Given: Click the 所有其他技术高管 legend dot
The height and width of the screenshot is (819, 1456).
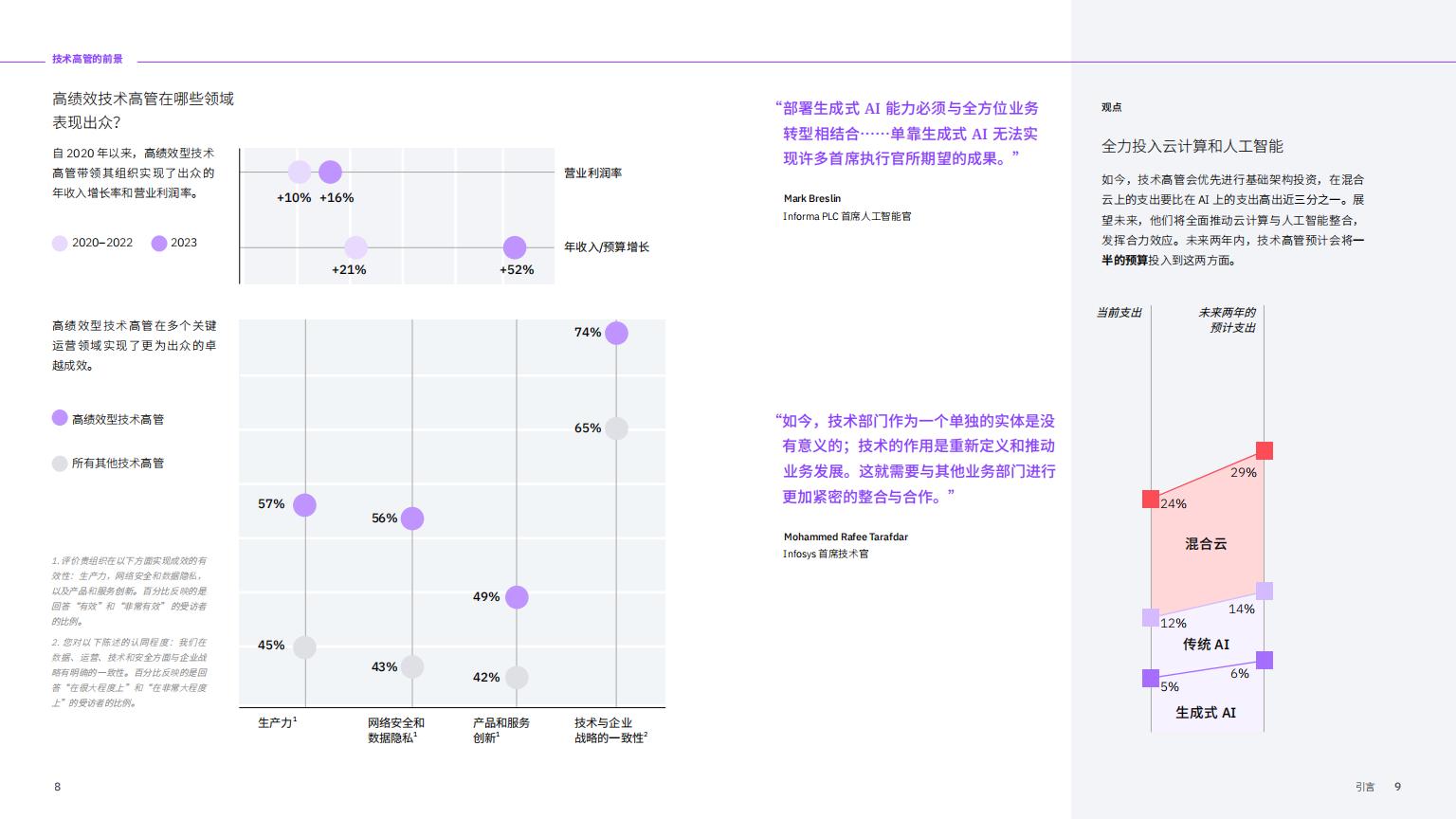Looking at the screenshot, I should click(x=60, y=463).
